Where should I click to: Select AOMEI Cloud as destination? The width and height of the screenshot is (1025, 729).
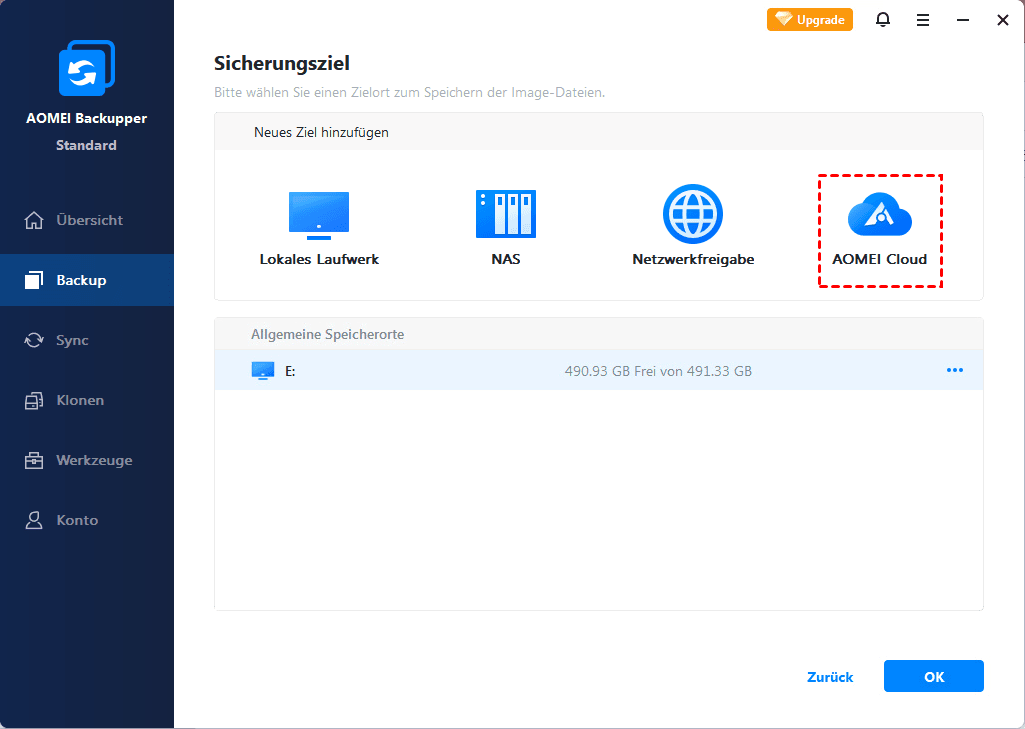(879, 230)
